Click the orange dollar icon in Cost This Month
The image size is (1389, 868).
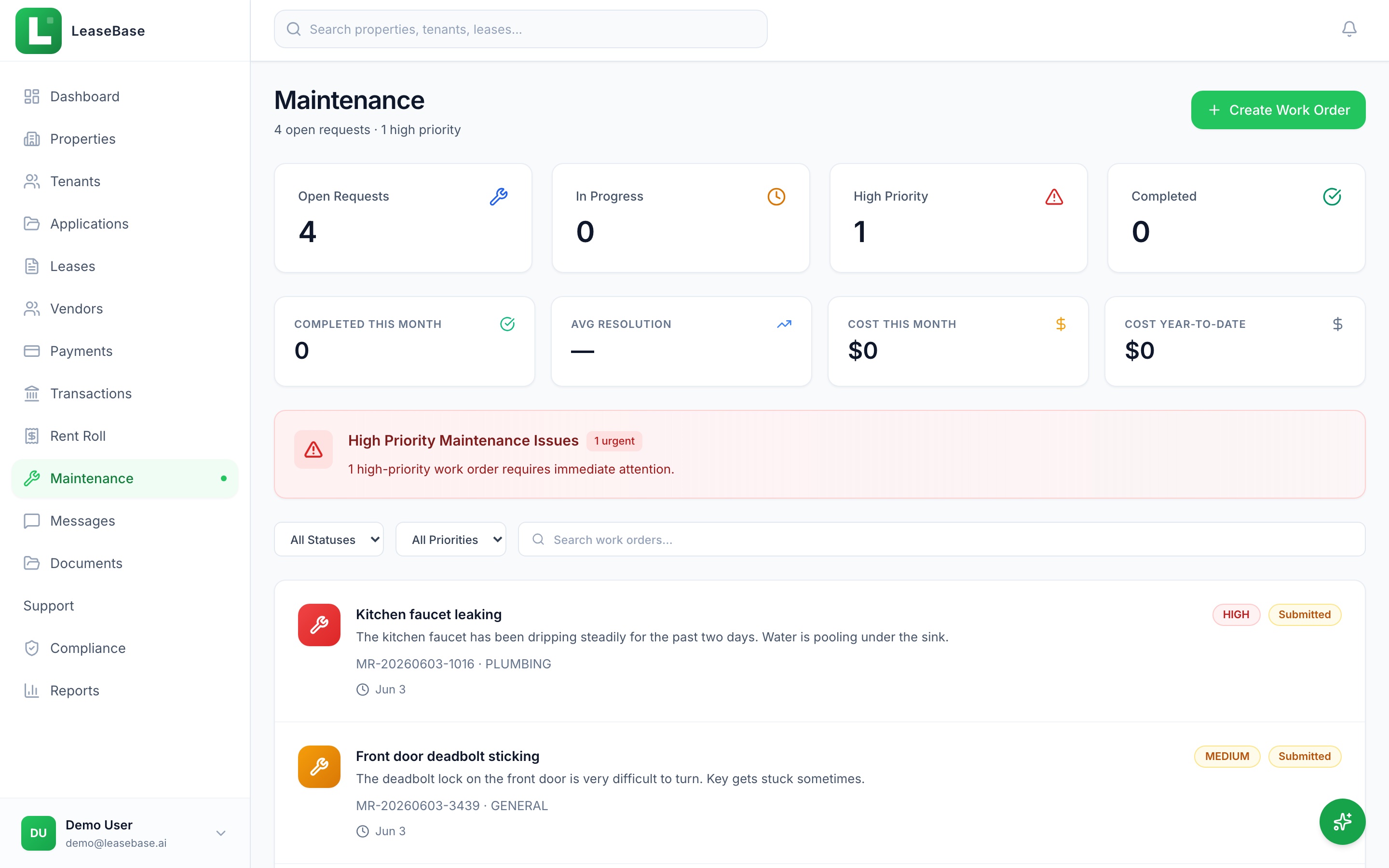[1061, 325]
